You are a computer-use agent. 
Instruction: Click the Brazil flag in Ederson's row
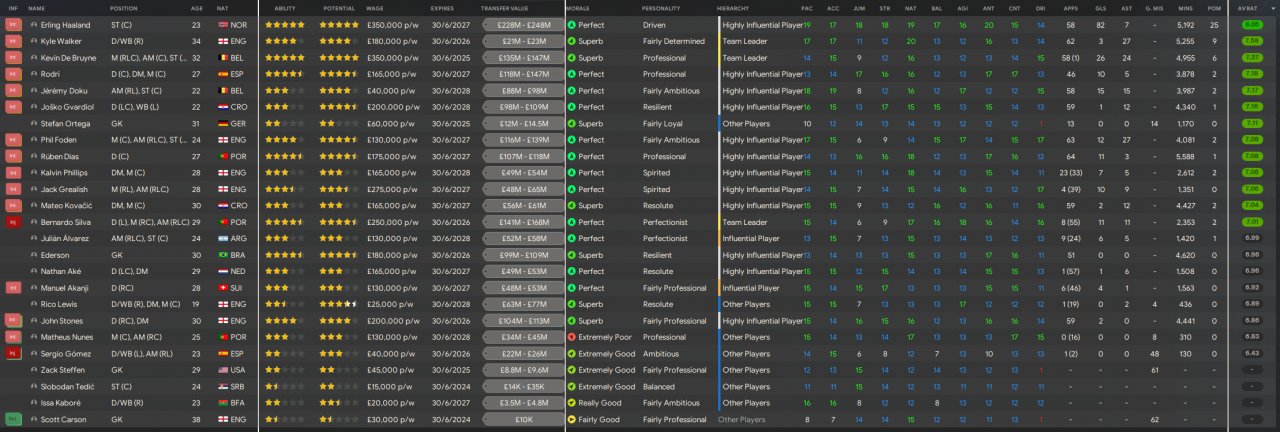tap(223, 255)
